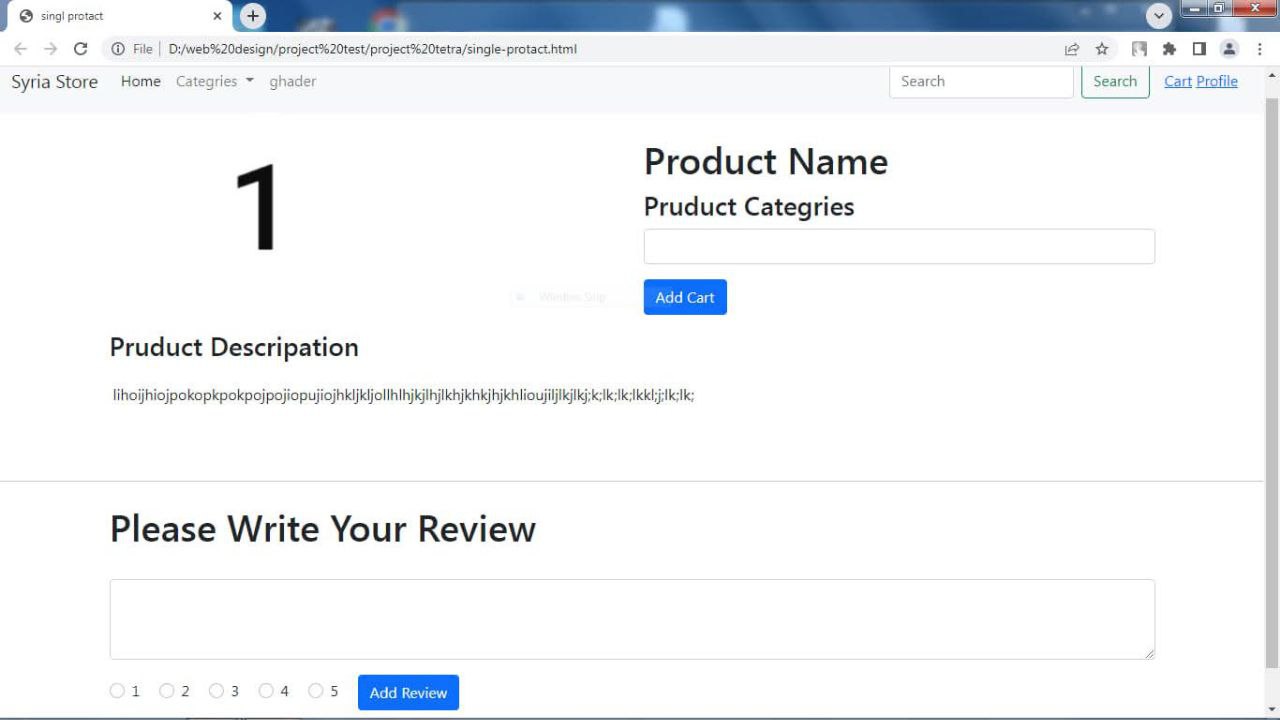The height and width of the screenshot is (720, 1280).
Task: Click the Syria Store brand link
Action: (x=54, y=82)
